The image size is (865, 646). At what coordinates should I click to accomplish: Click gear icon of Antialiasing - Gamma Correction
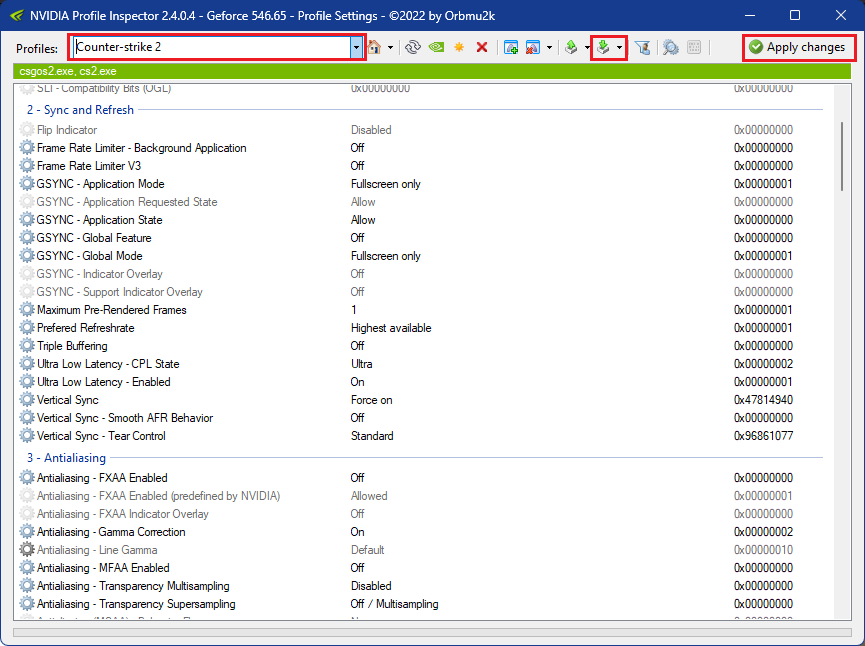(27, 532)
